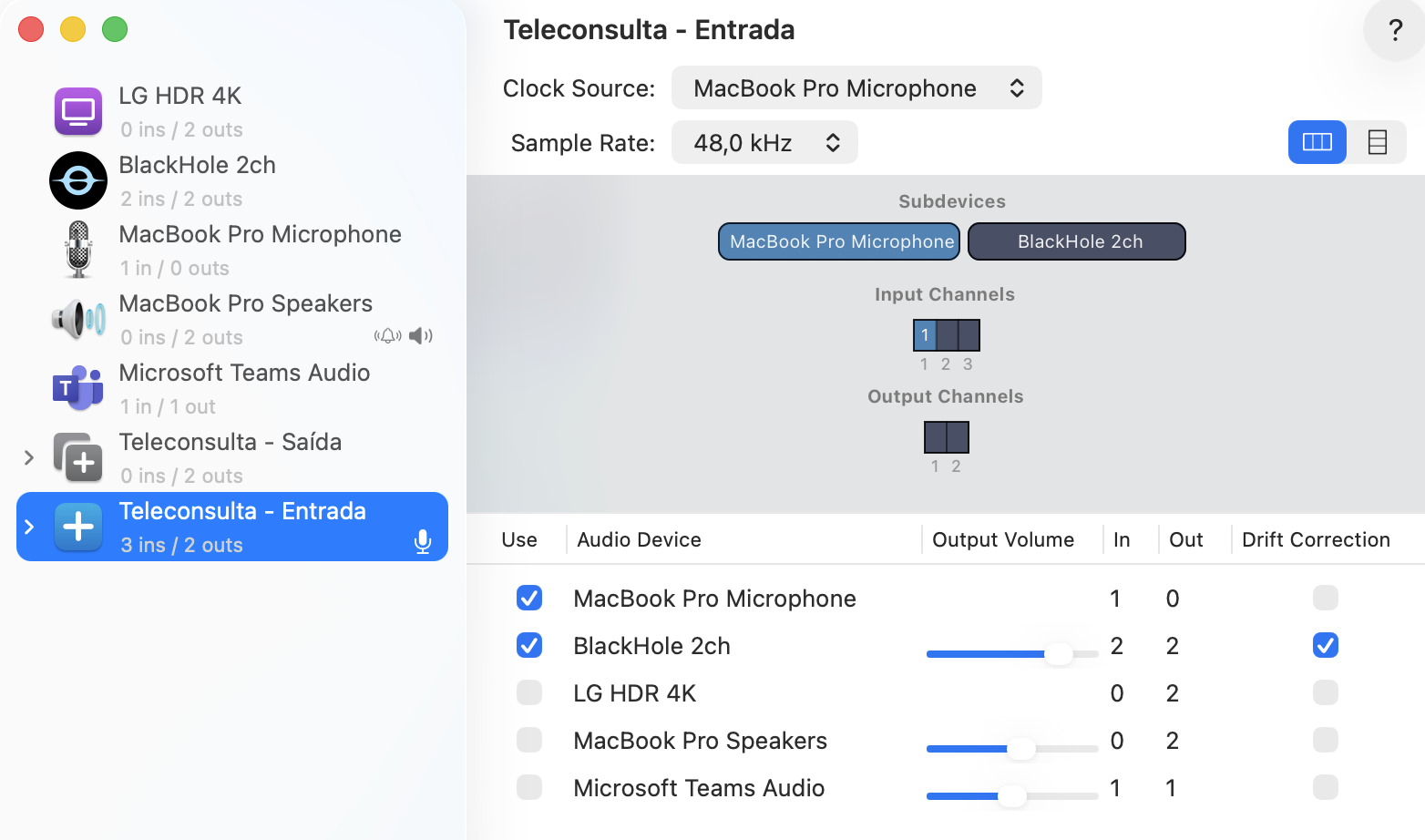Select MacBook Pro Speakers in the device sidebar
The height and width of the screenshot is (840, 1425).
(232, 319)
